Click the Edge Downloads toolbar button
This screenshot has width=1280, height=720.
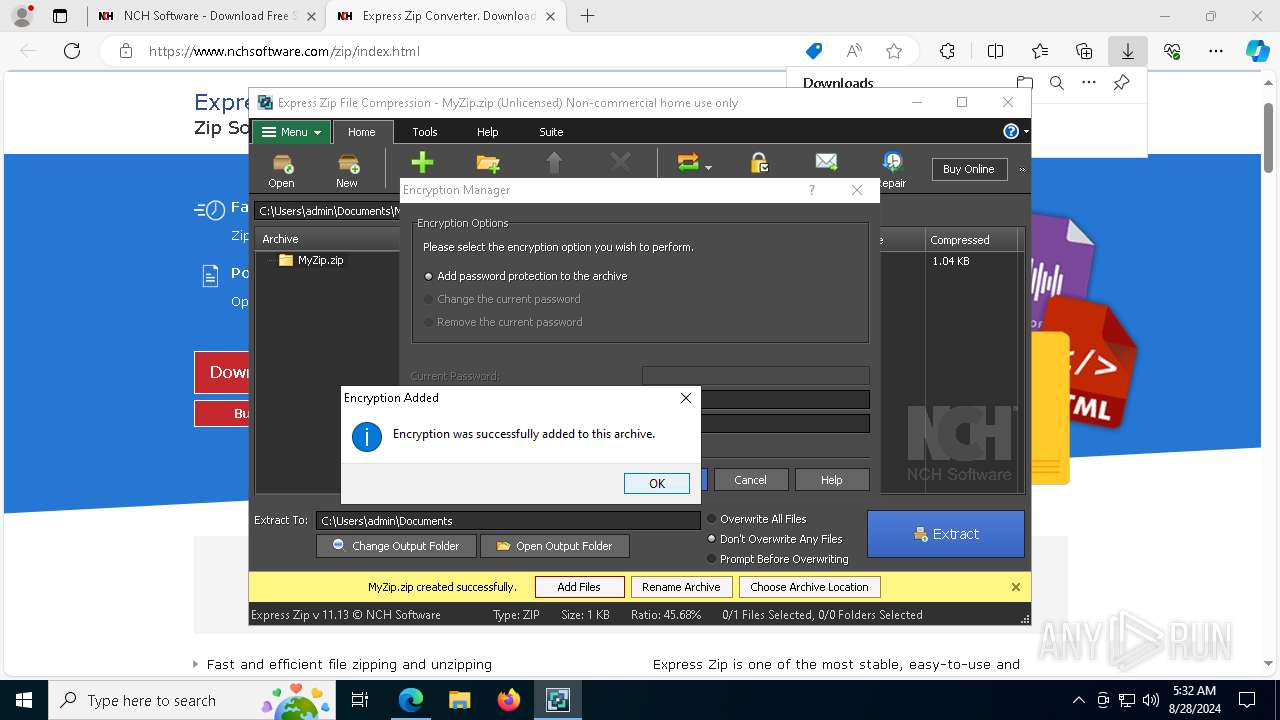1128,51
